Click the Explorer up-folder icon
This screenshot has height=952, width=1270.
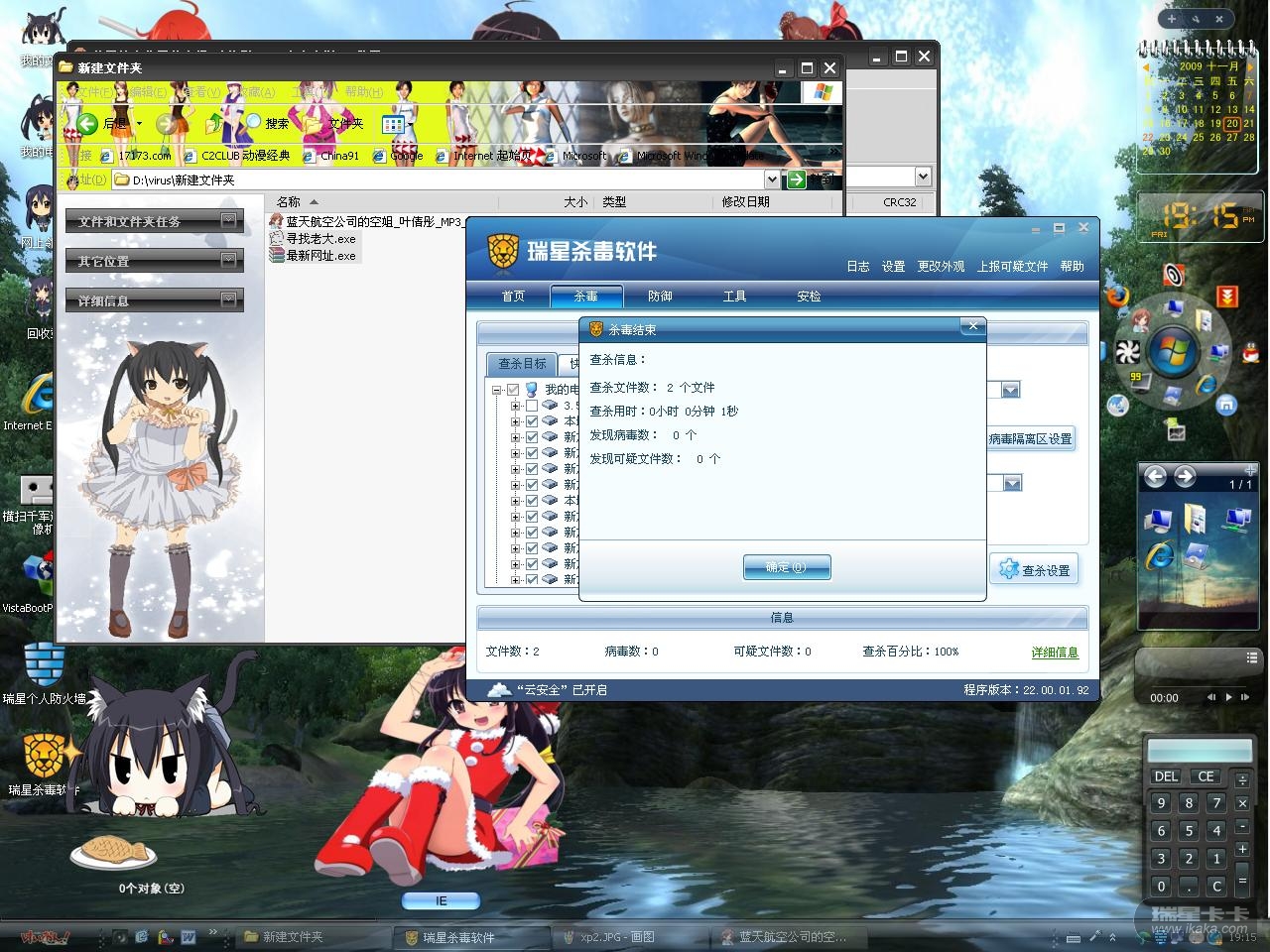pos(214,123)
